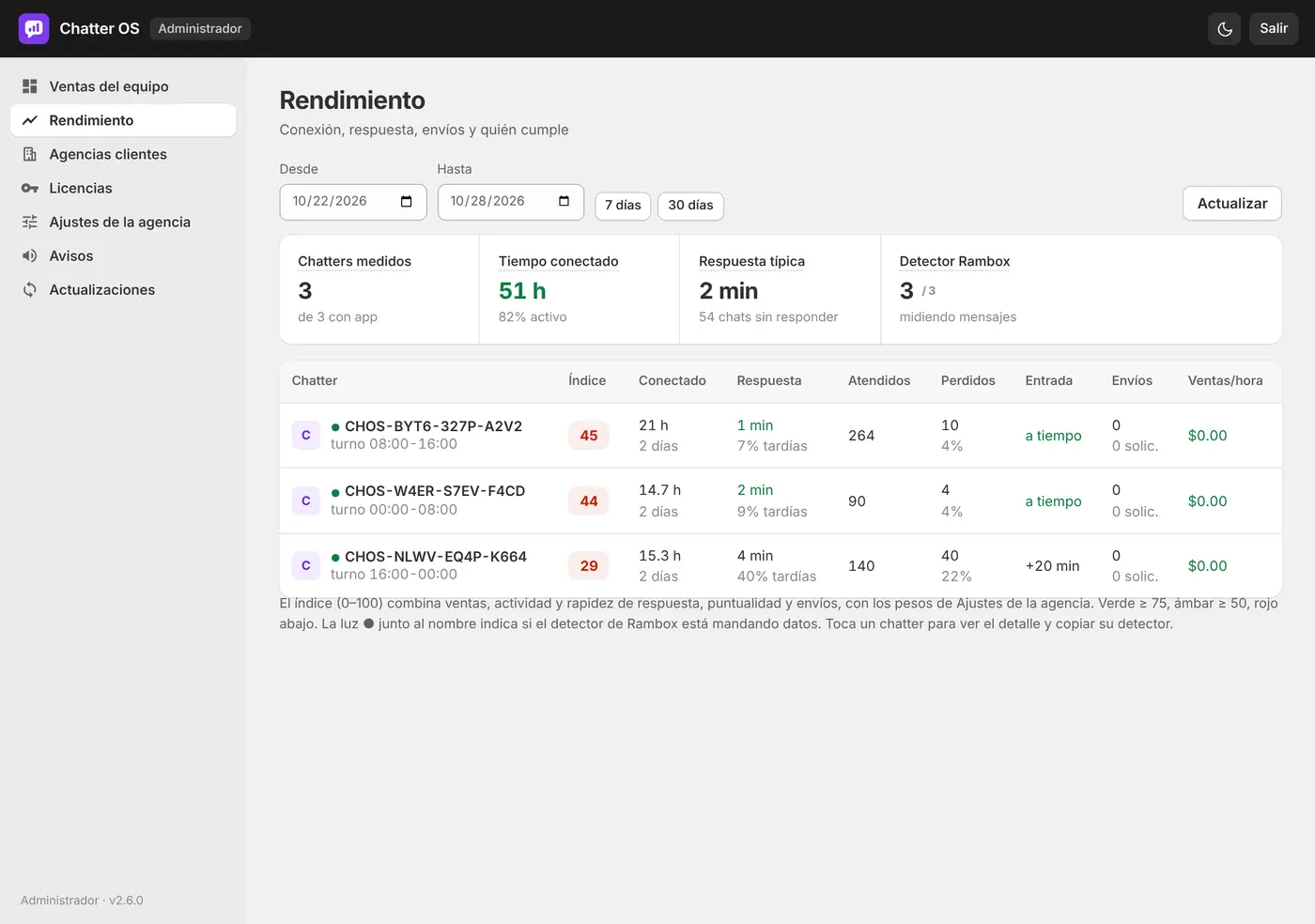Click the Chatter OS logo icon
This screenshot has width=1315, height=924.
coord(34,28)
